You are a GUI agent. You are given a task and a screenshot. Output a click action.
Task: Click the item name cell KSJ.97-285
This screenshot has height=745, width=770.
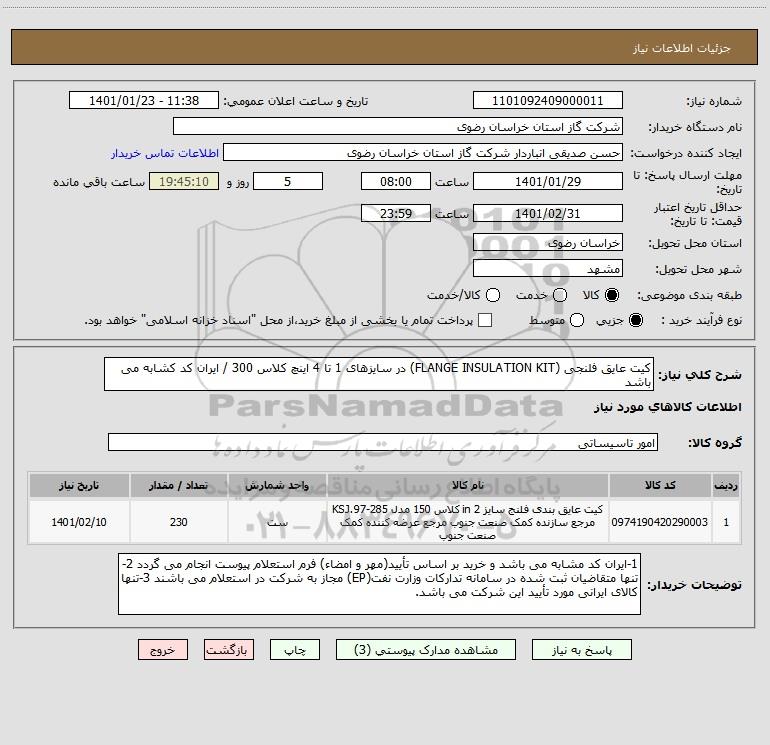(x=468, y=522)
